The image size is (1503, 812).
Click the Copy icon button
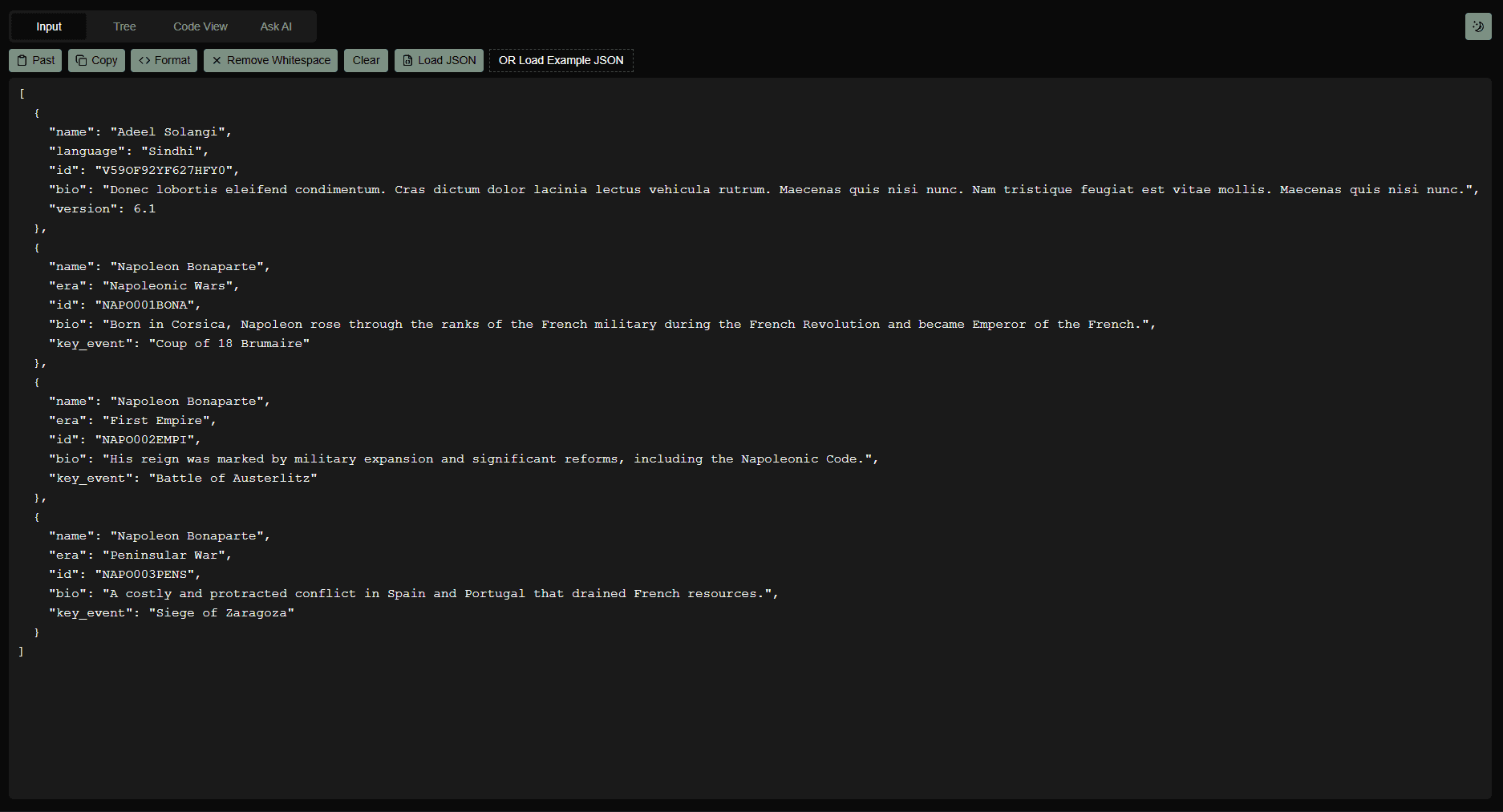[82, 60]
